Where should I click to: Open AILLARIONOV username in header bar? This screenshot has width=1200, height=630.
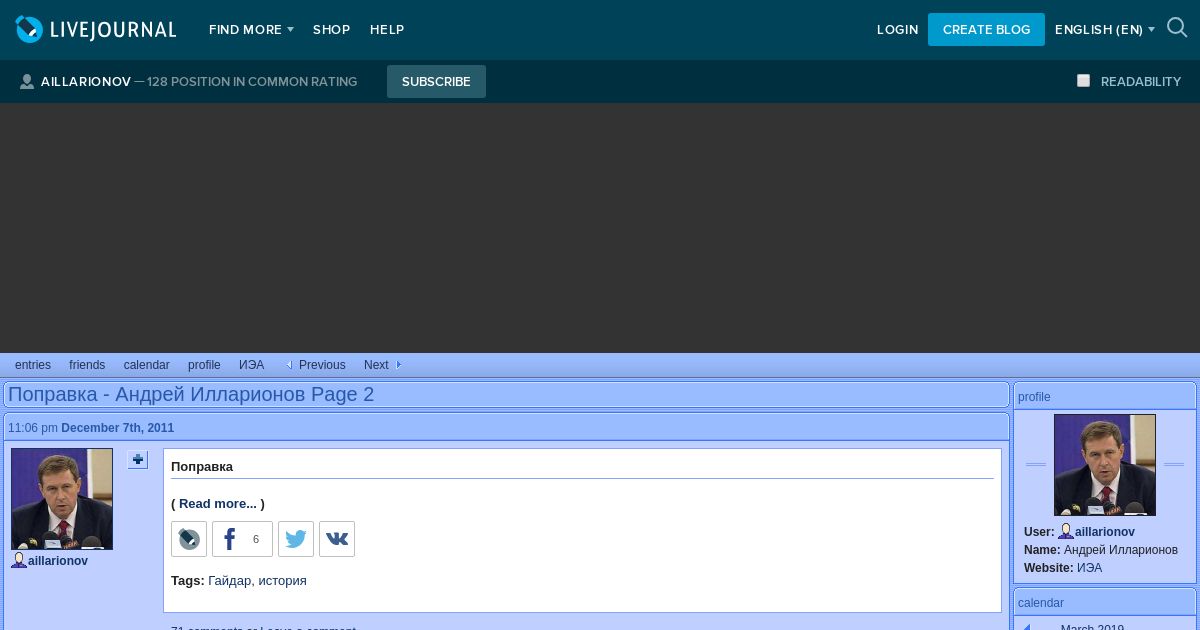(x=86, y=82)
